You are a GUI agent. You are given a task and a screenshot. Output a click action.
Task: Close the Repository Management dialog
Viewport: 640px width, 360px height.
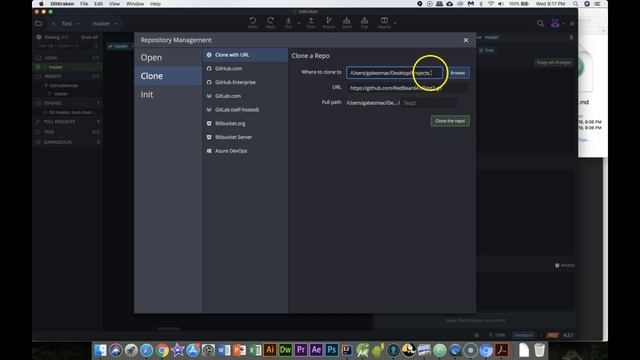(466, 40)
